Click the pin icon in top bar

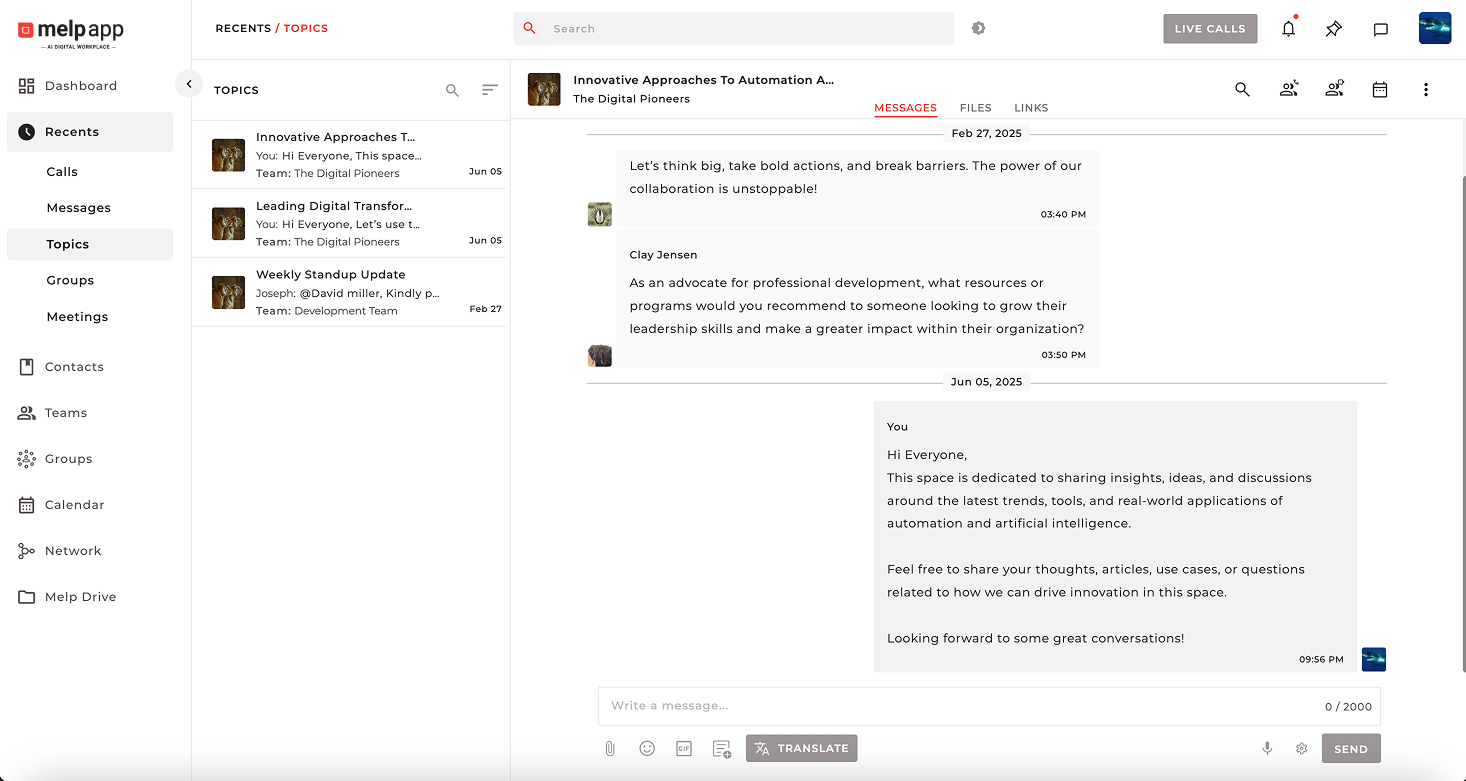tap(1333, 29)
